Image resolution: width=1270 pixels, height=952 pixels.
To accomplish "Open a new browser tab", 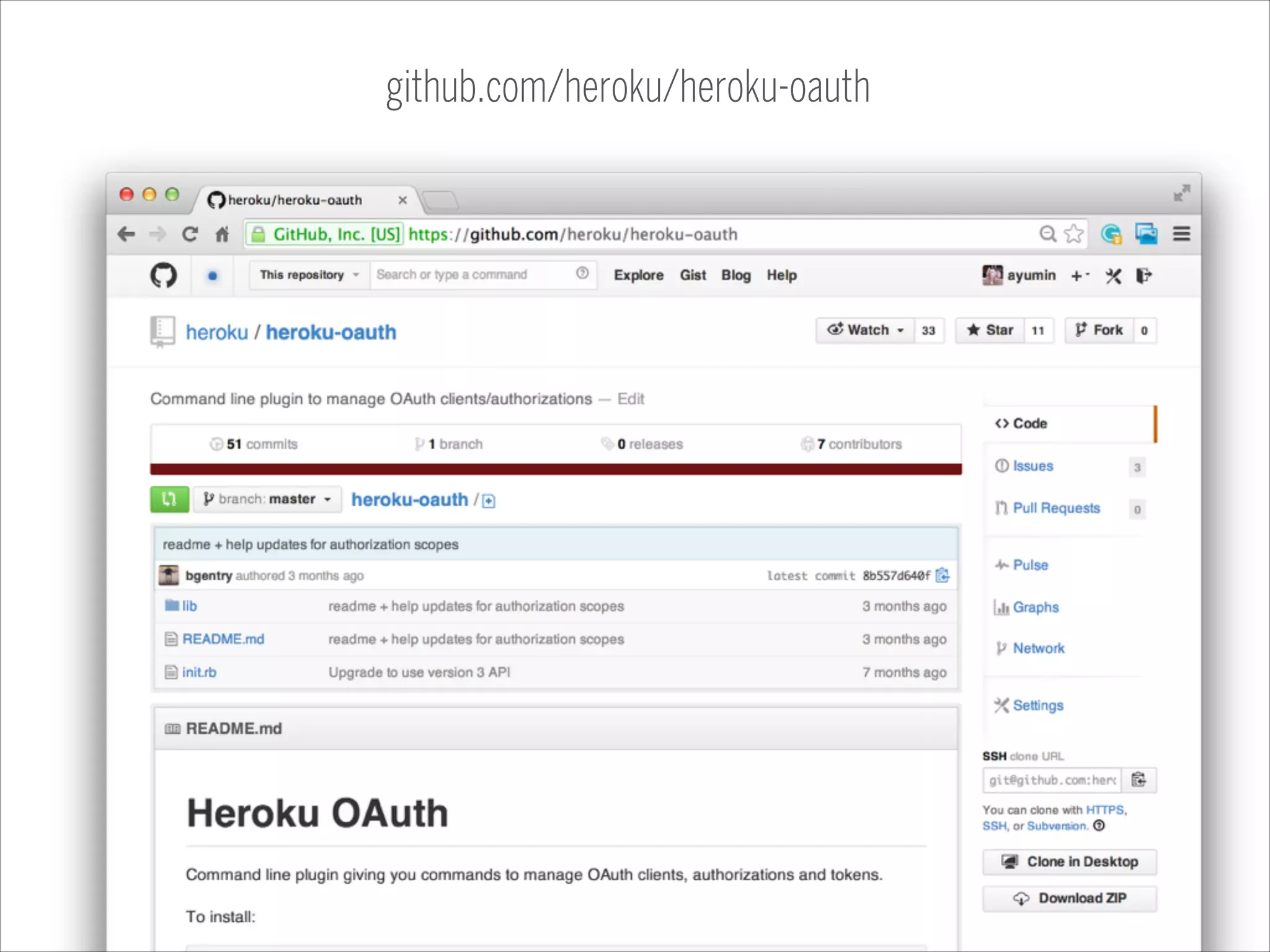I will 440,200.
